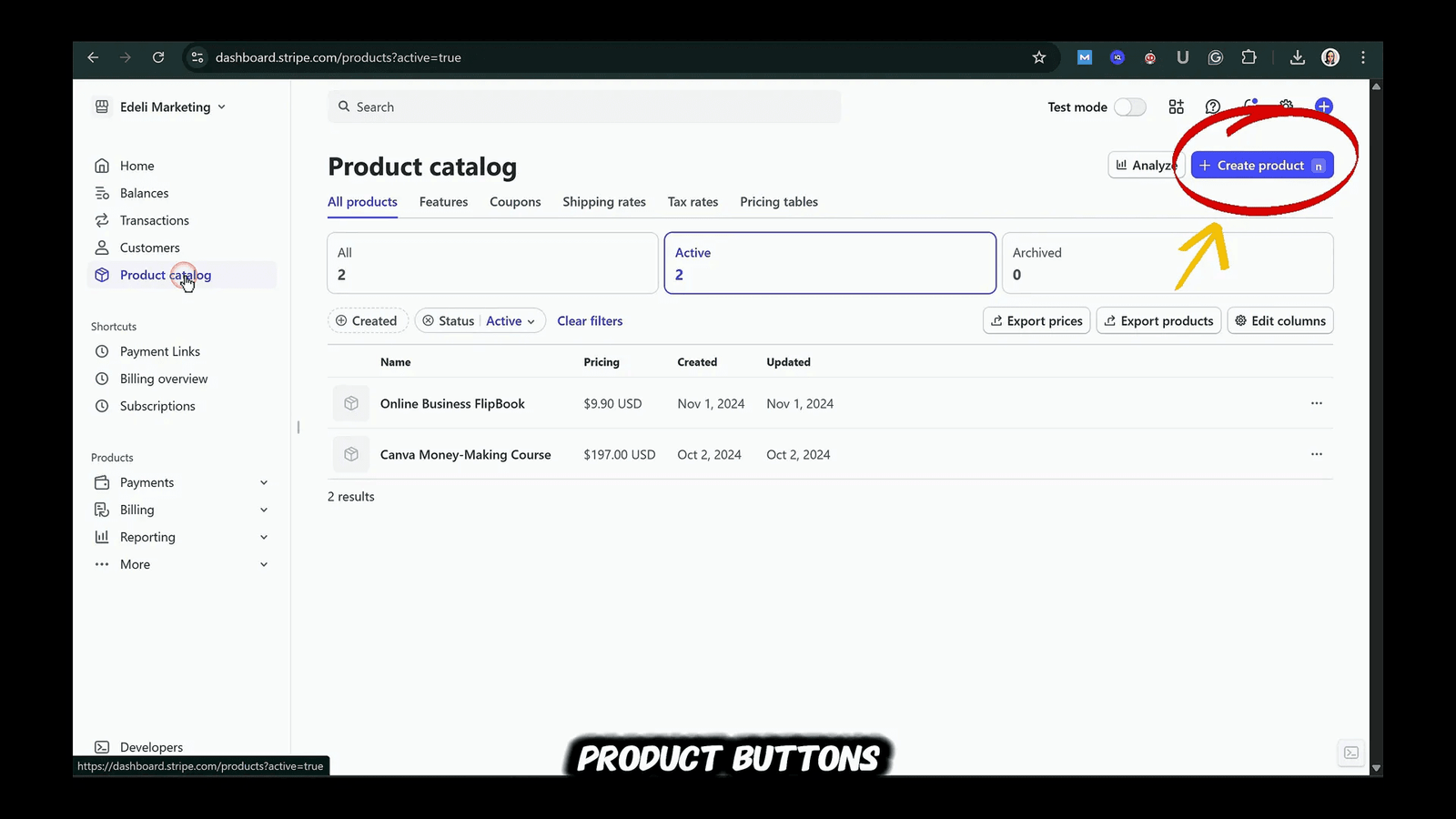Click Analyze button
The image size is (1456, 819).
click(1146, 165)
